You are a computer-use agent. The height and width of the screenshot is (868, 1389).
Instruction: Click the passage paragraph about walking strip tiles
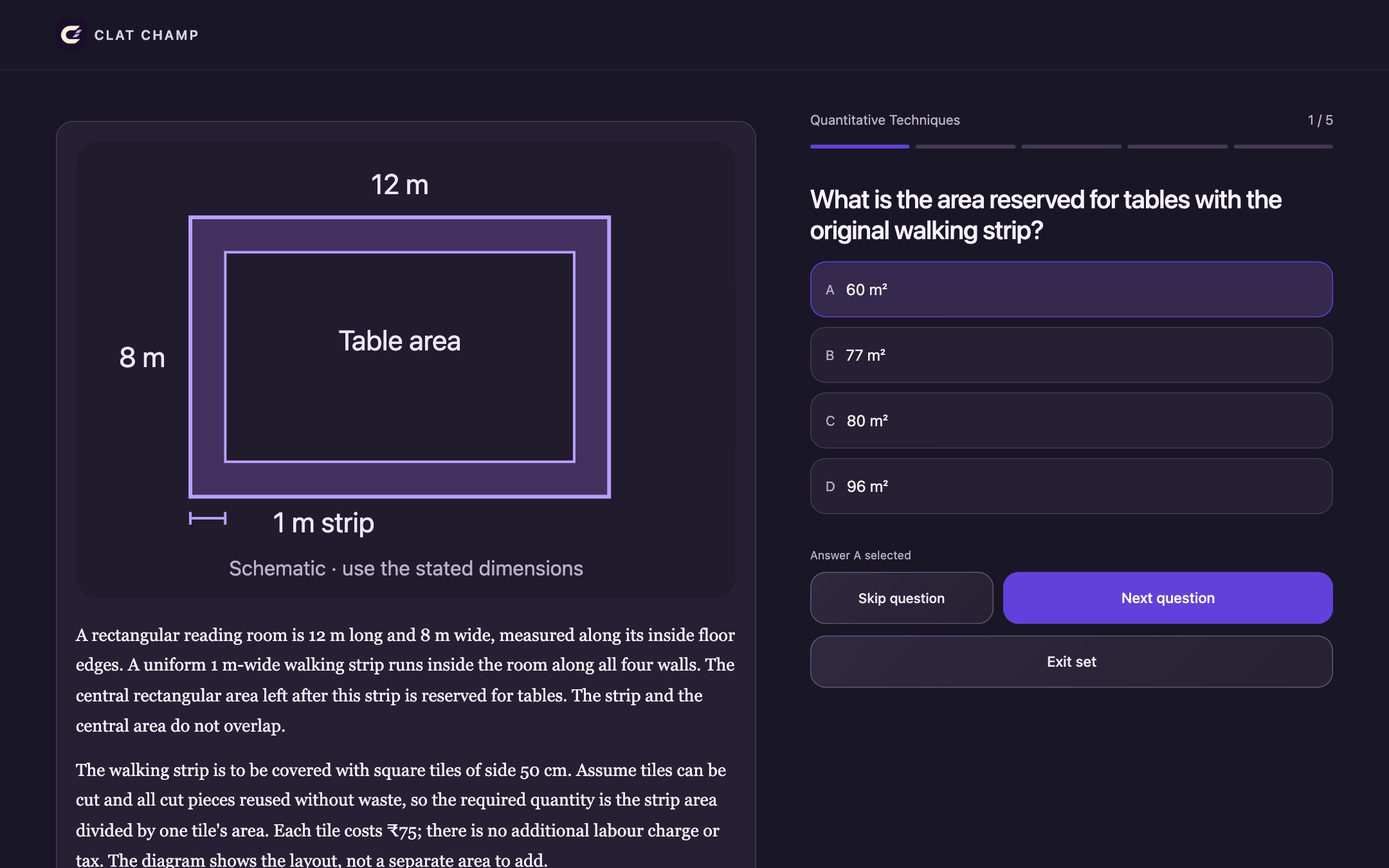pyautogui.click(x=402, y=815)
